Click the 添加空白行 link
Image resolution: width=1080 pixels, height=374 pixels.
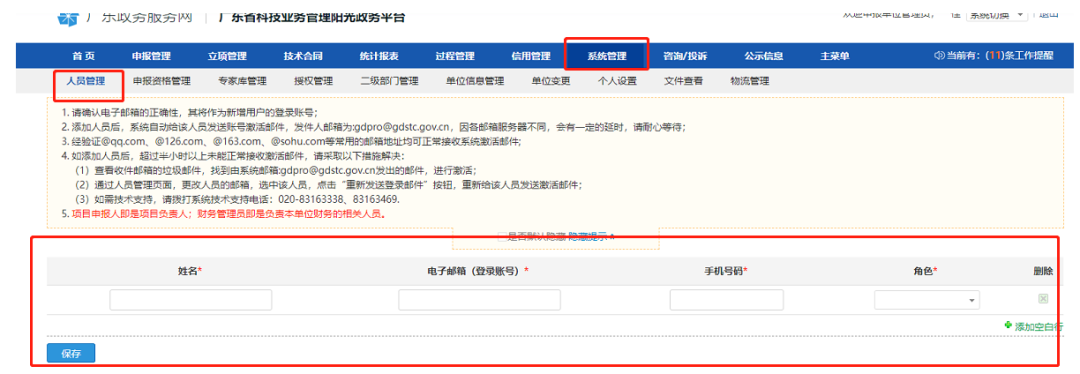pos(1039,326)
